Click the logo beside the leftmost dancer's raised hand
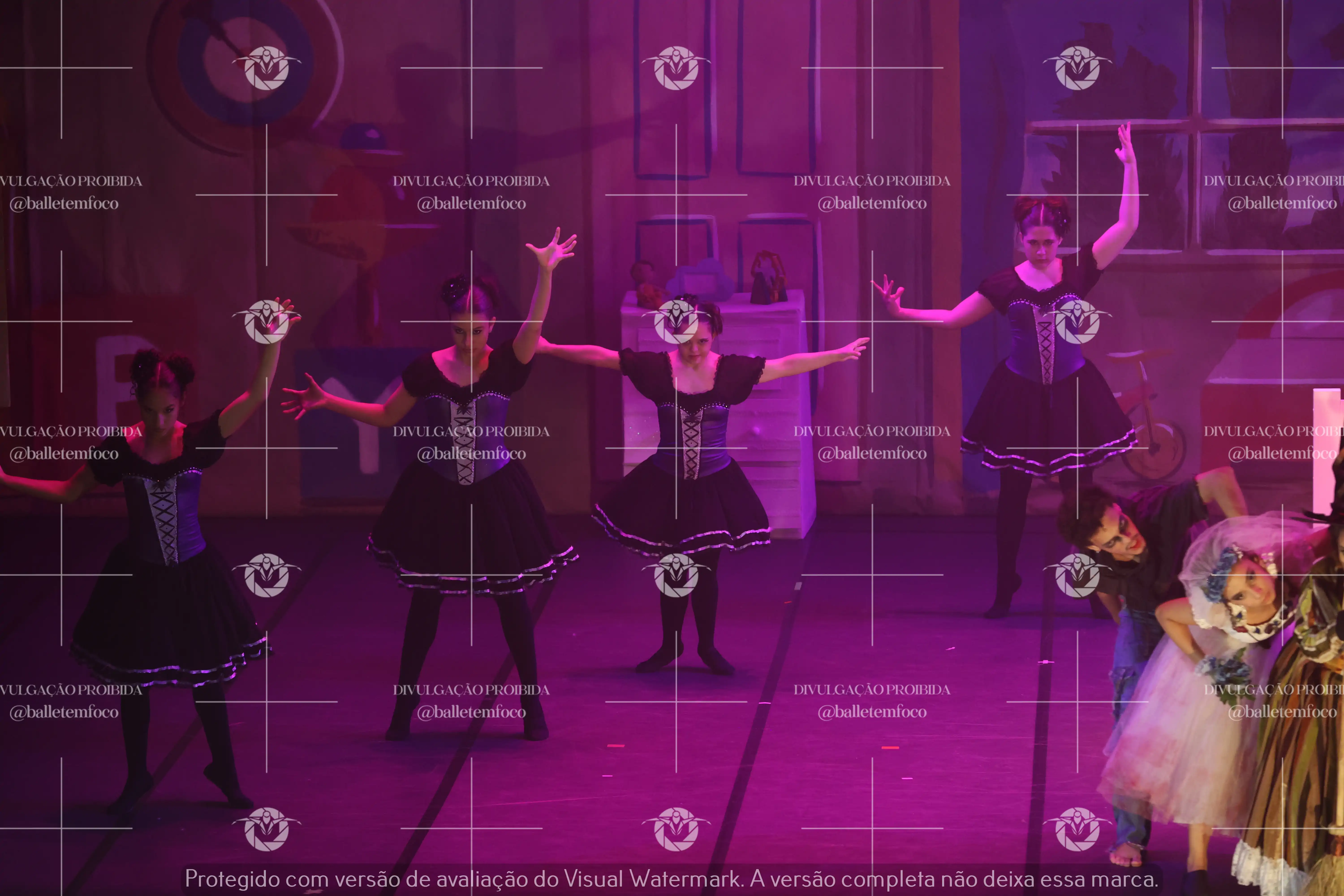The width and height of the screenshot is (1344, 896). point(266,322)
